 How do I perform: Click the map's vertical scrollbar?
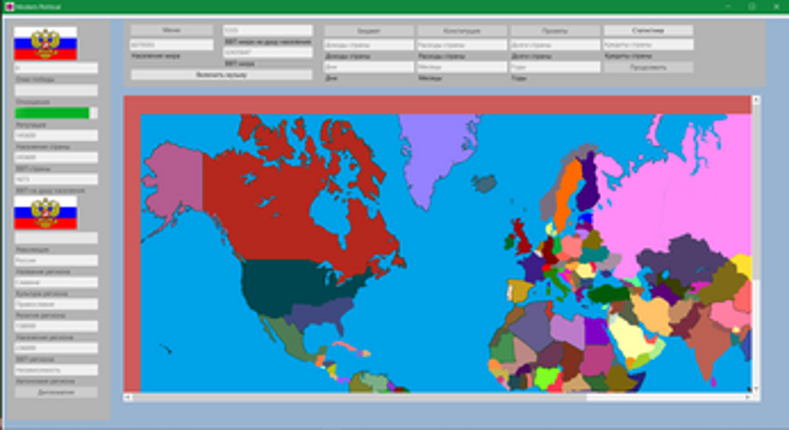click(x=755, y=240)
